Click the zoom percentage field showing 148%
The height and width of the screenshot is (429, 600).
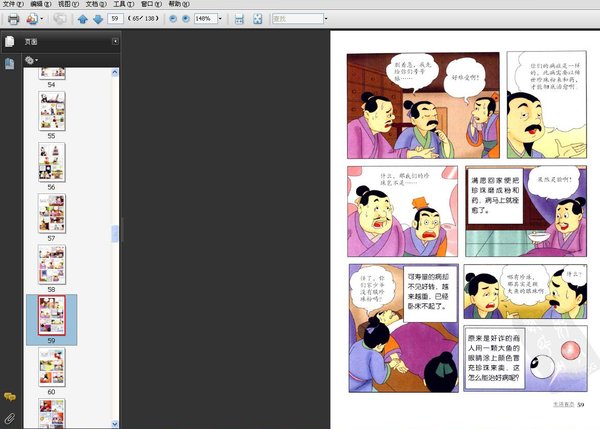pyautogui.click(x=205, y=18)
